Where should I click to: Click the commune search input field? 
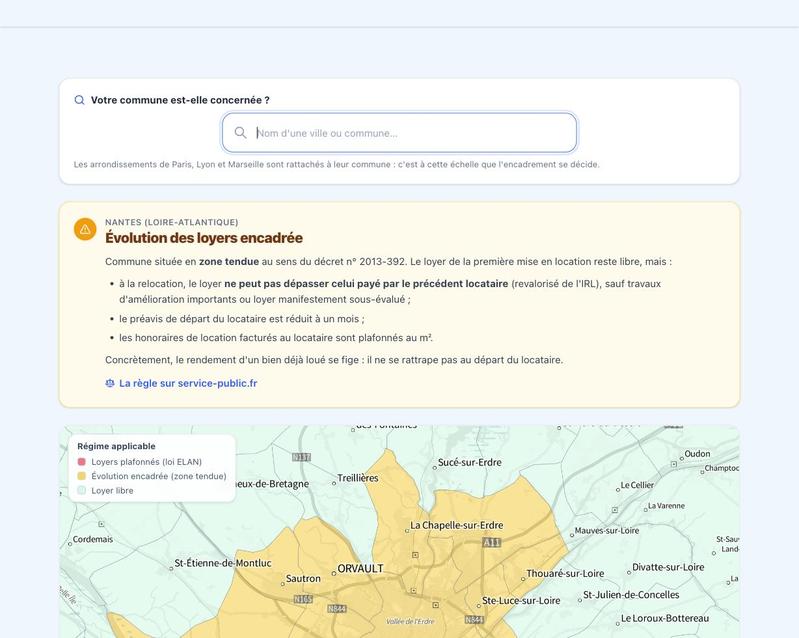400,133
